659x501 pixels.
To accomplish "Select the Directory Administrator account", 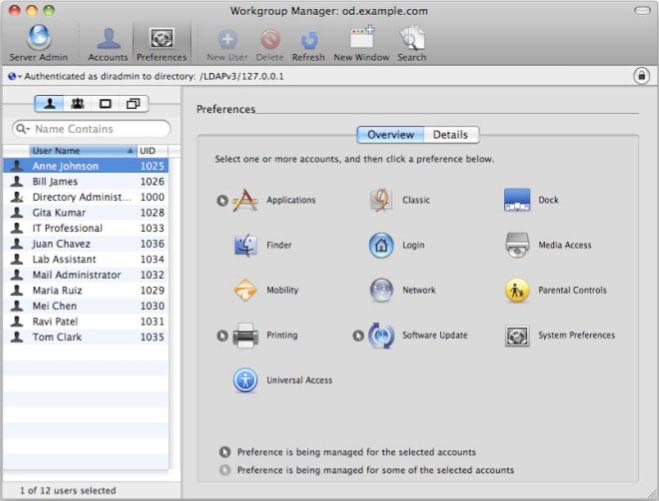I will pyautogui.click(x=86, y=197).
